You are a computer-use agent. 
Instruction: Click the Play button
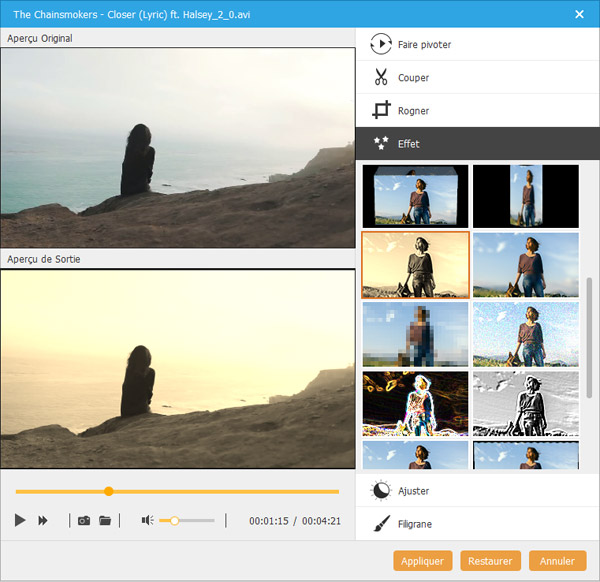[20, 520]
